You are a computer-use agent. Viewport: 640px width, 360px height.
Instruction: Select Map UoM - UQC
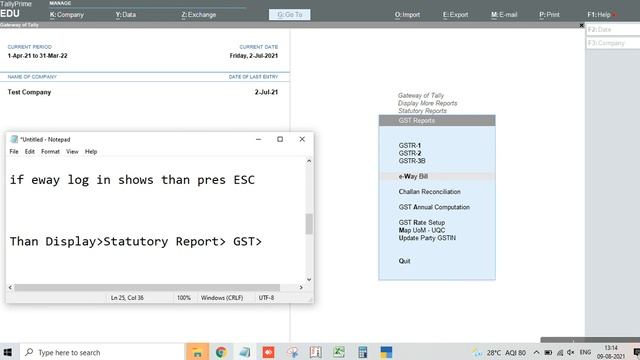pos(422,230)
